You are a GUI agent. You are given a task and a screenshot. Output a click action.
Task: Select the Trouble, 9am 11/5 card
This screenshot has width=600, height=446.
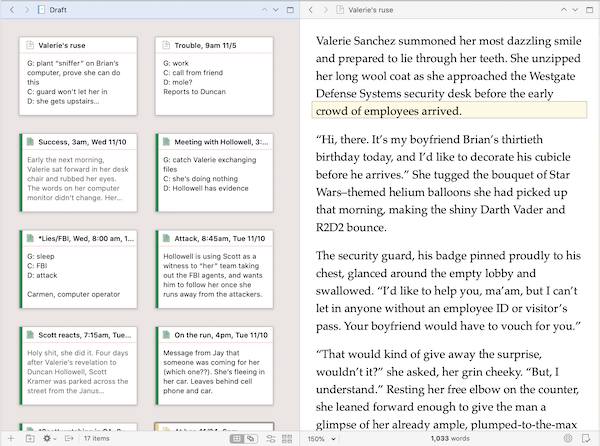pos(214,76)
